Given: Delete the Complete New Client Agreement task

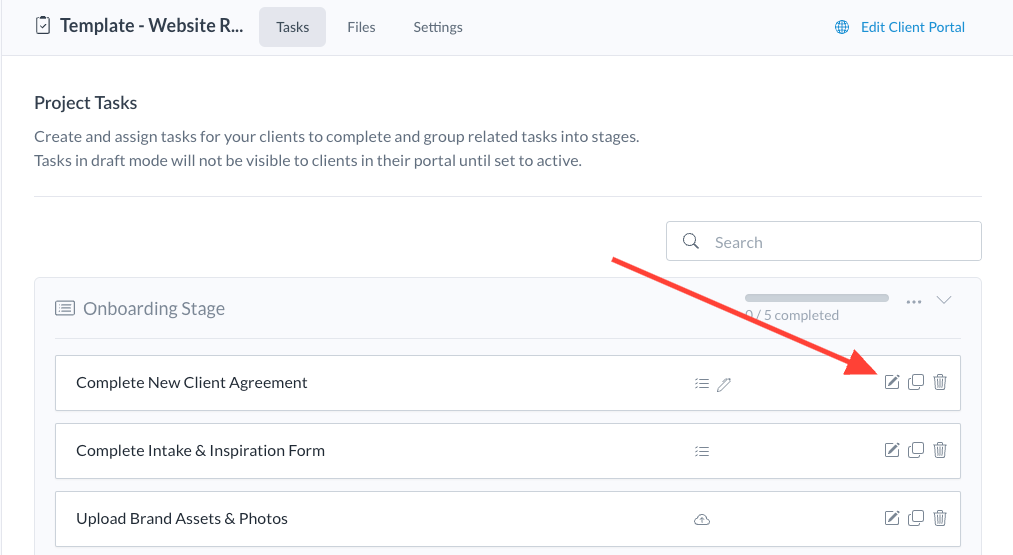Looking at the screenshot, I should pos(940,382).
